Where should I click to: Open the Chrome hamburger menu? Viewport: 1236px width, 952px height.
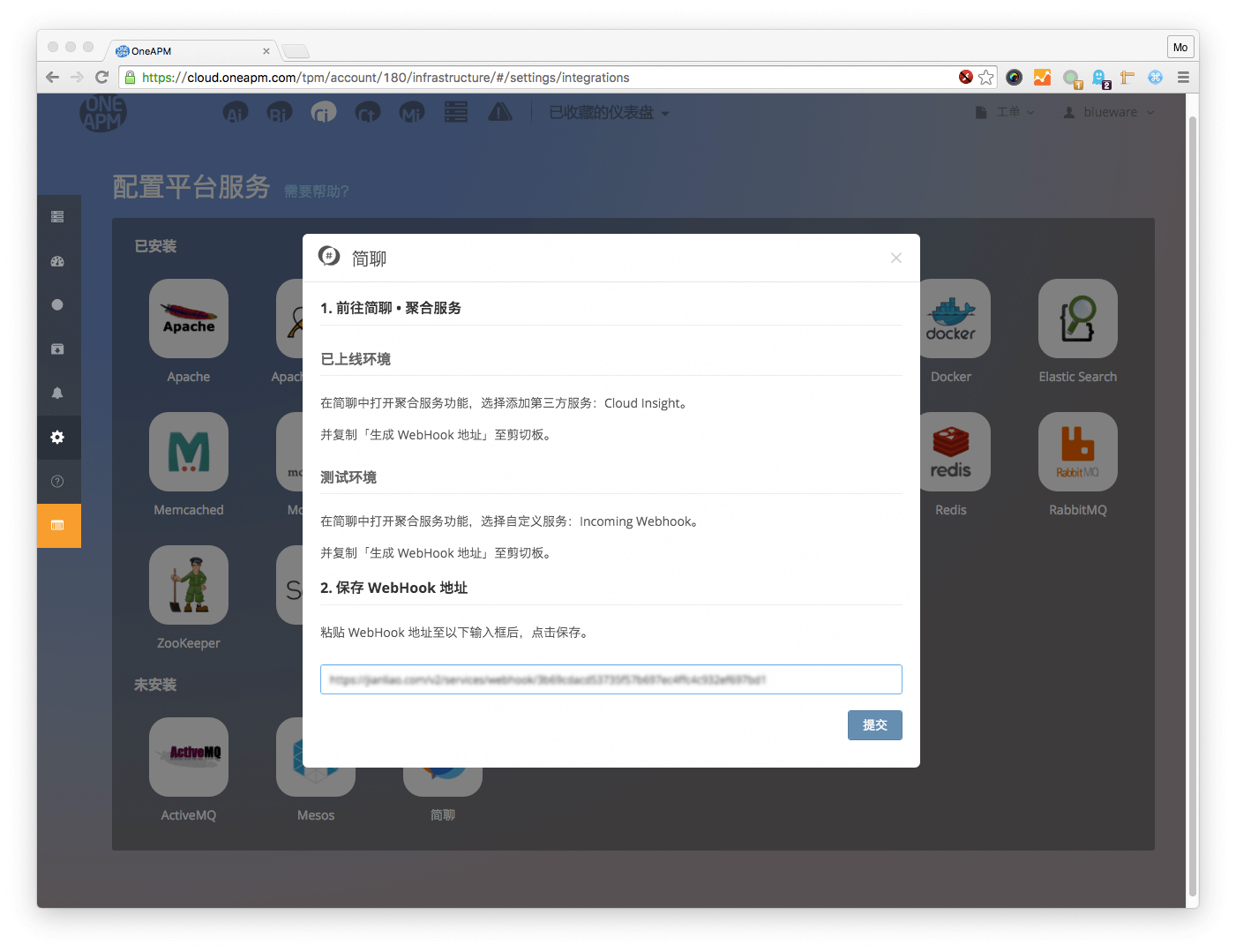1183,78
